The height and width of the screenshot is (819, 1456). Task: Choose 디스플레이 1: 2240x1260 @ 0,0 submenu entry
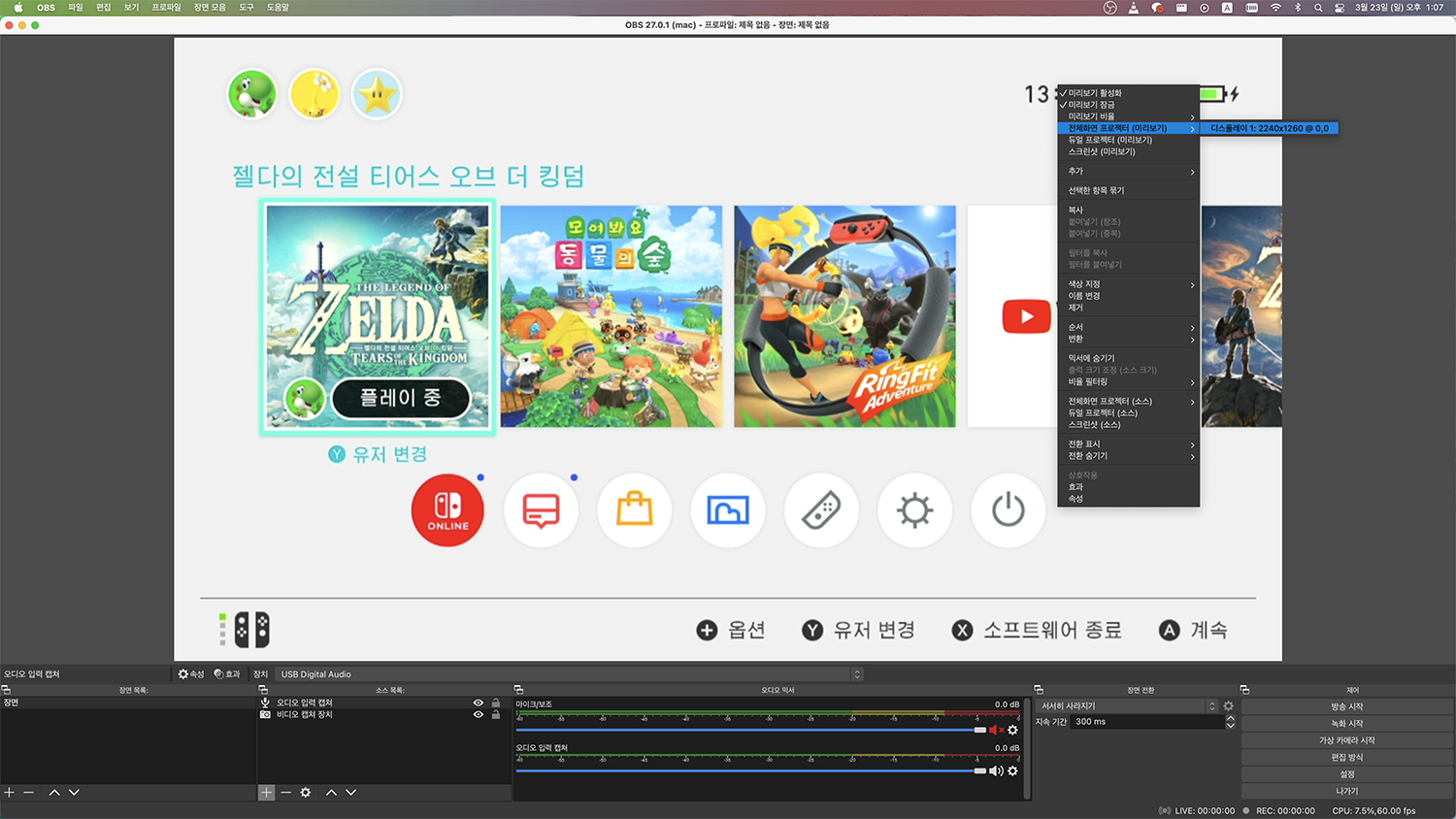1269,128
